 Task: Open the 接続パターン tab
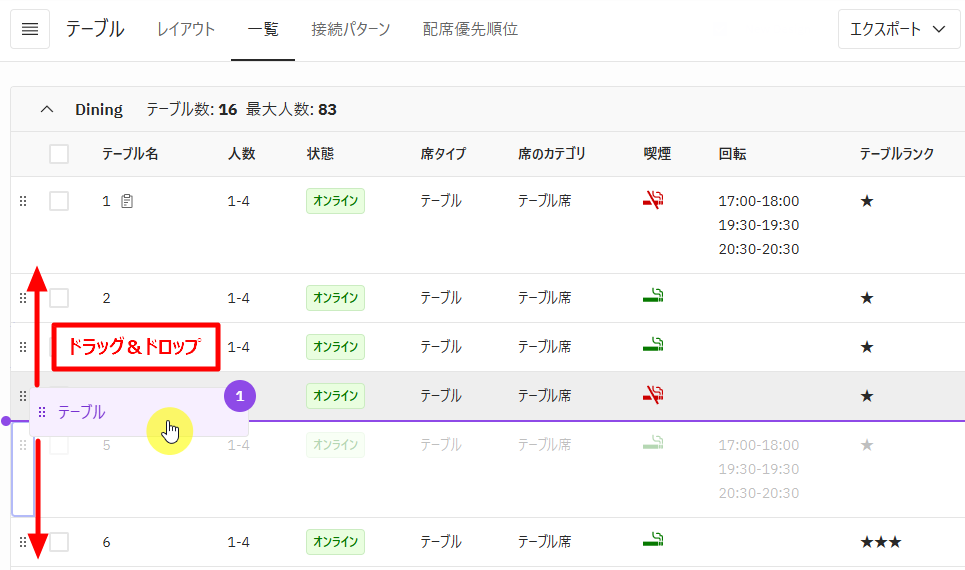pos(350,29)
